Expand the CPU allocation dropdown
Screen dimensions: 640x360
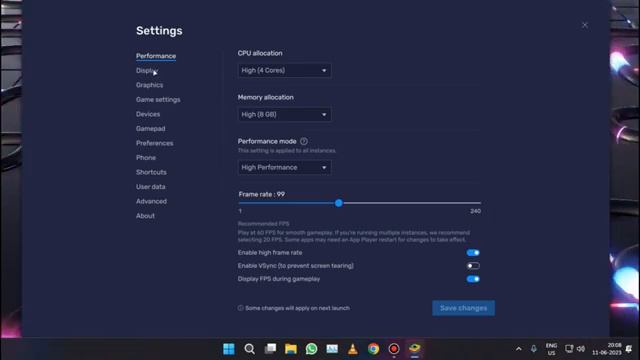click(284, 70)
